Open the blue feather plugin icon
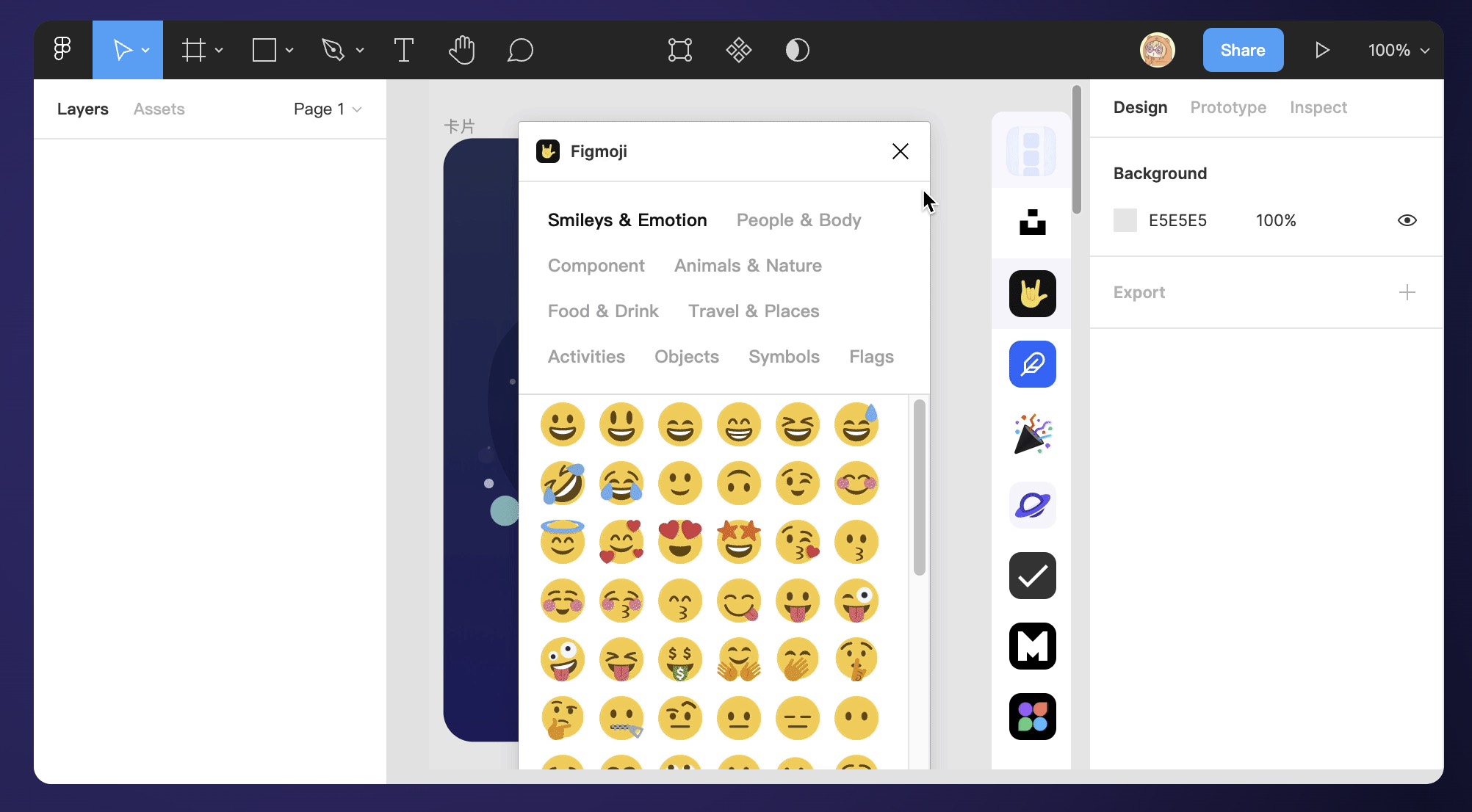Image resolution: width=1472 pixels, height=812 pixels. (1033, 364)
